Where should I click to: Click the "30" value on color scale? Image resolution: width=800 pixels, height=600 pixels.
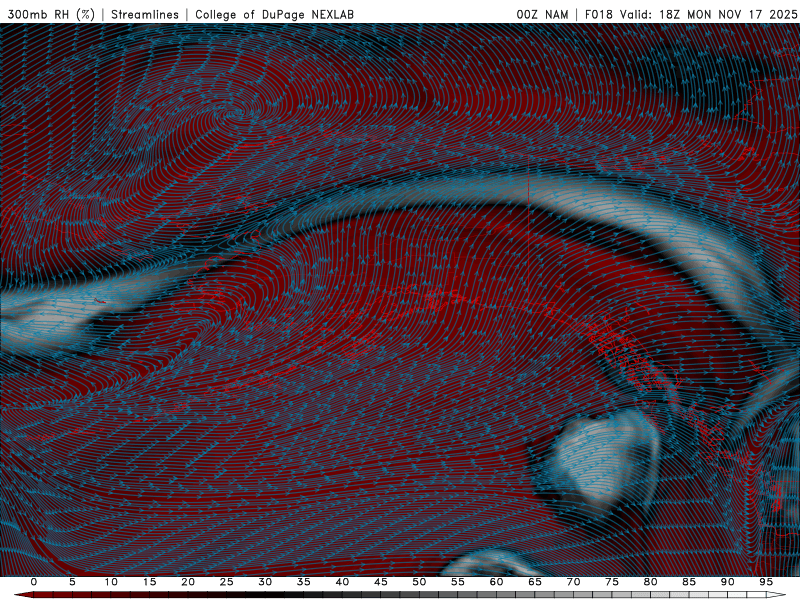265,582
